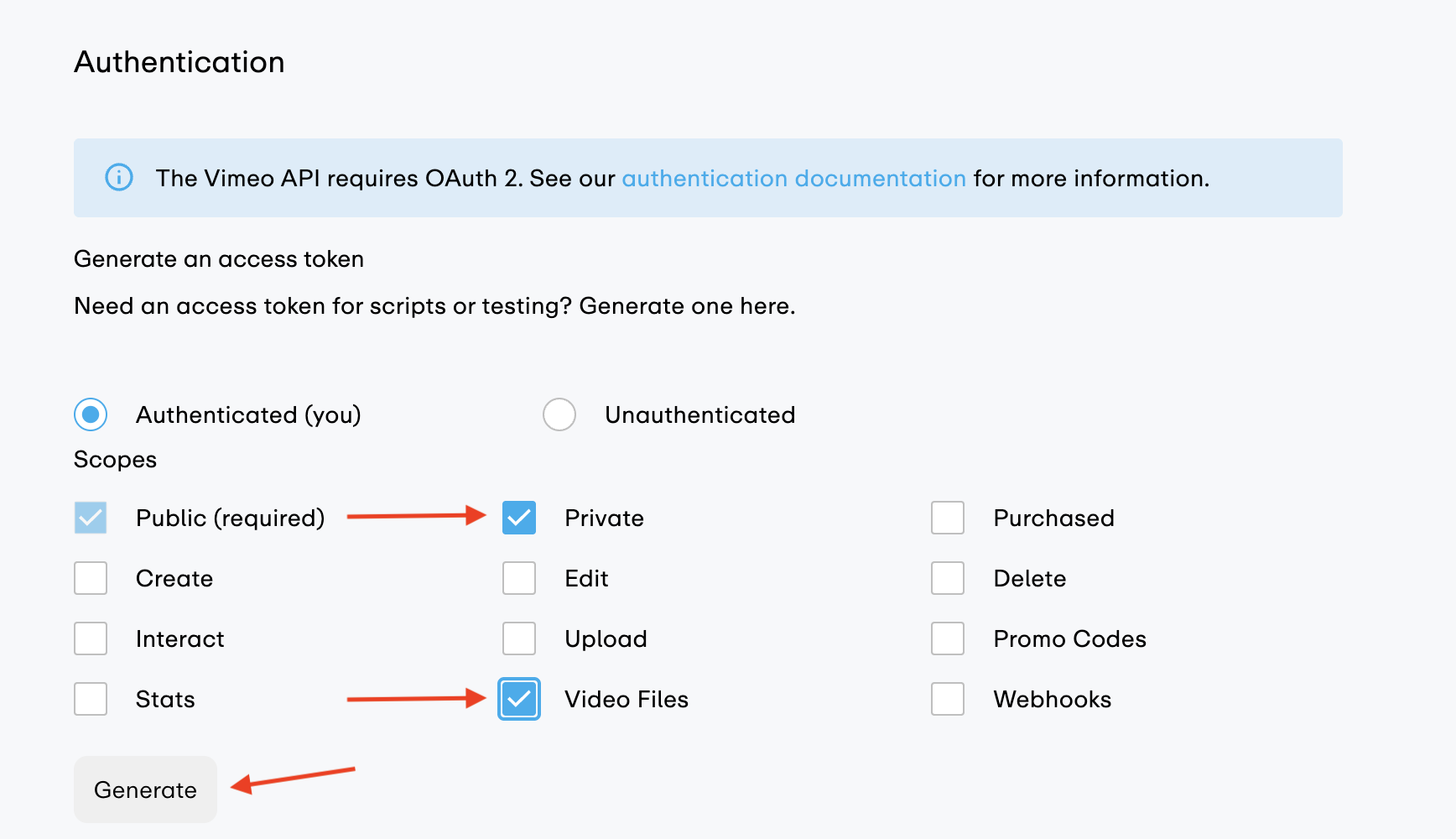Click the Public (required) scope checkbox
This screenshot has height=839, width=1456.
coord(91,518)
